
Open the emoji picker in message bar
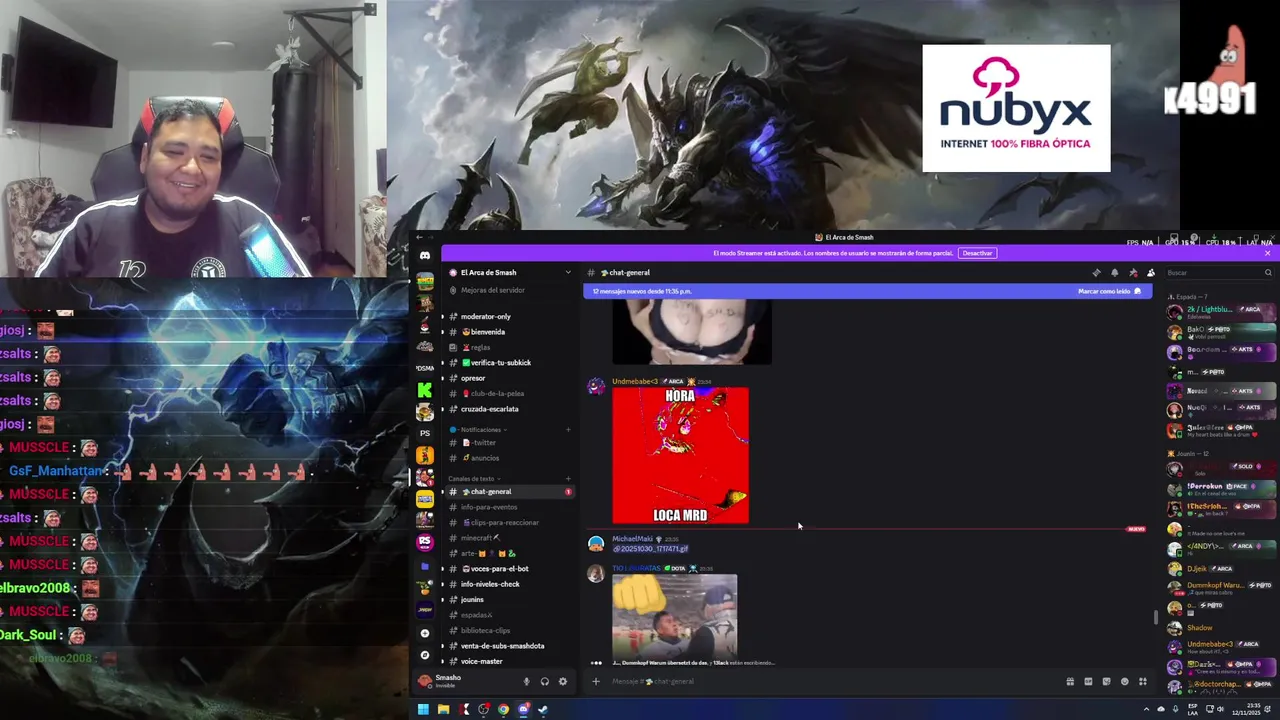pyautogui.click(x=1124, y=681)
